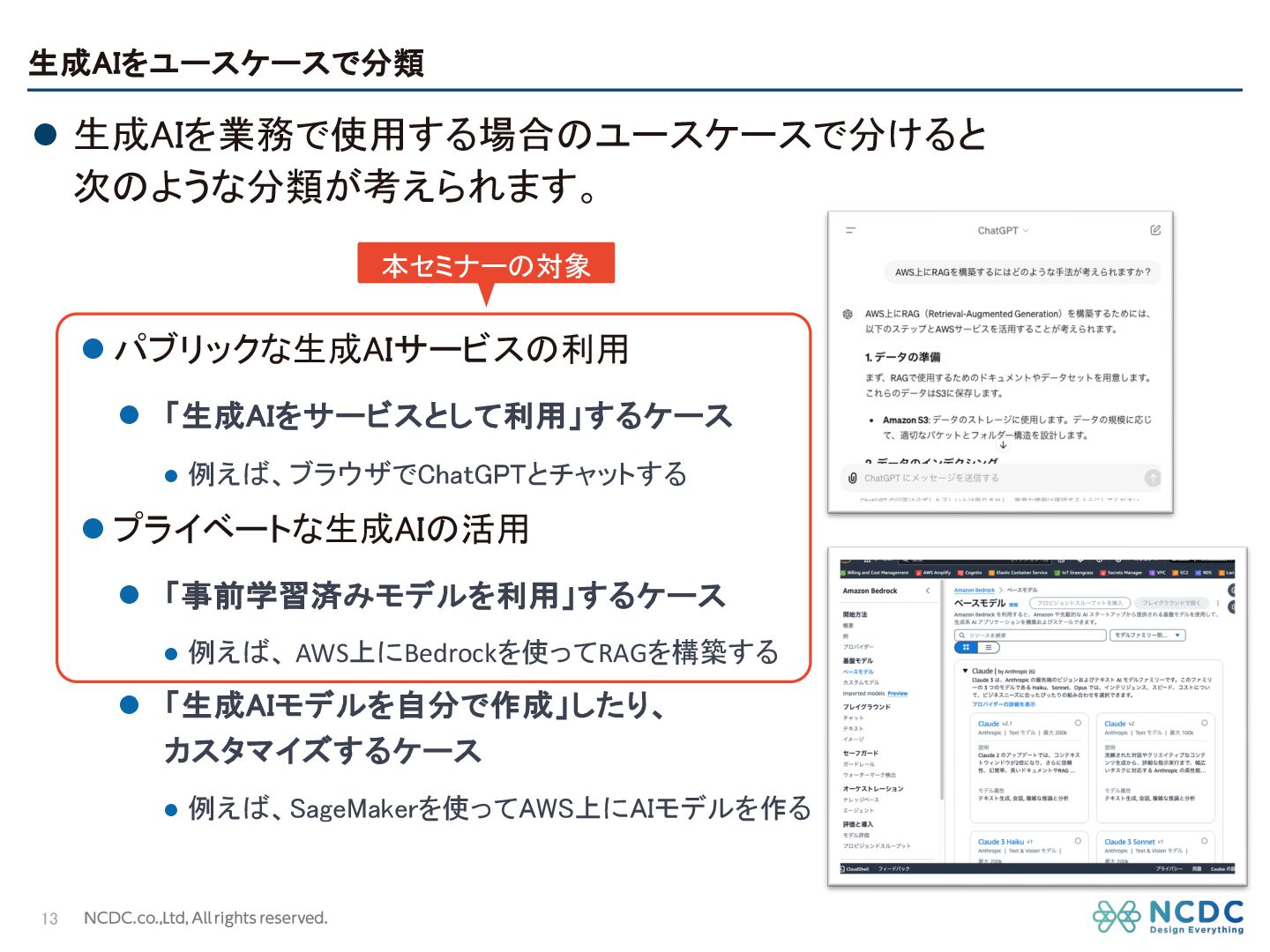Switch to list view in Bedrock models
Viewport: 1270px width, 952px height.
(989, 647)
